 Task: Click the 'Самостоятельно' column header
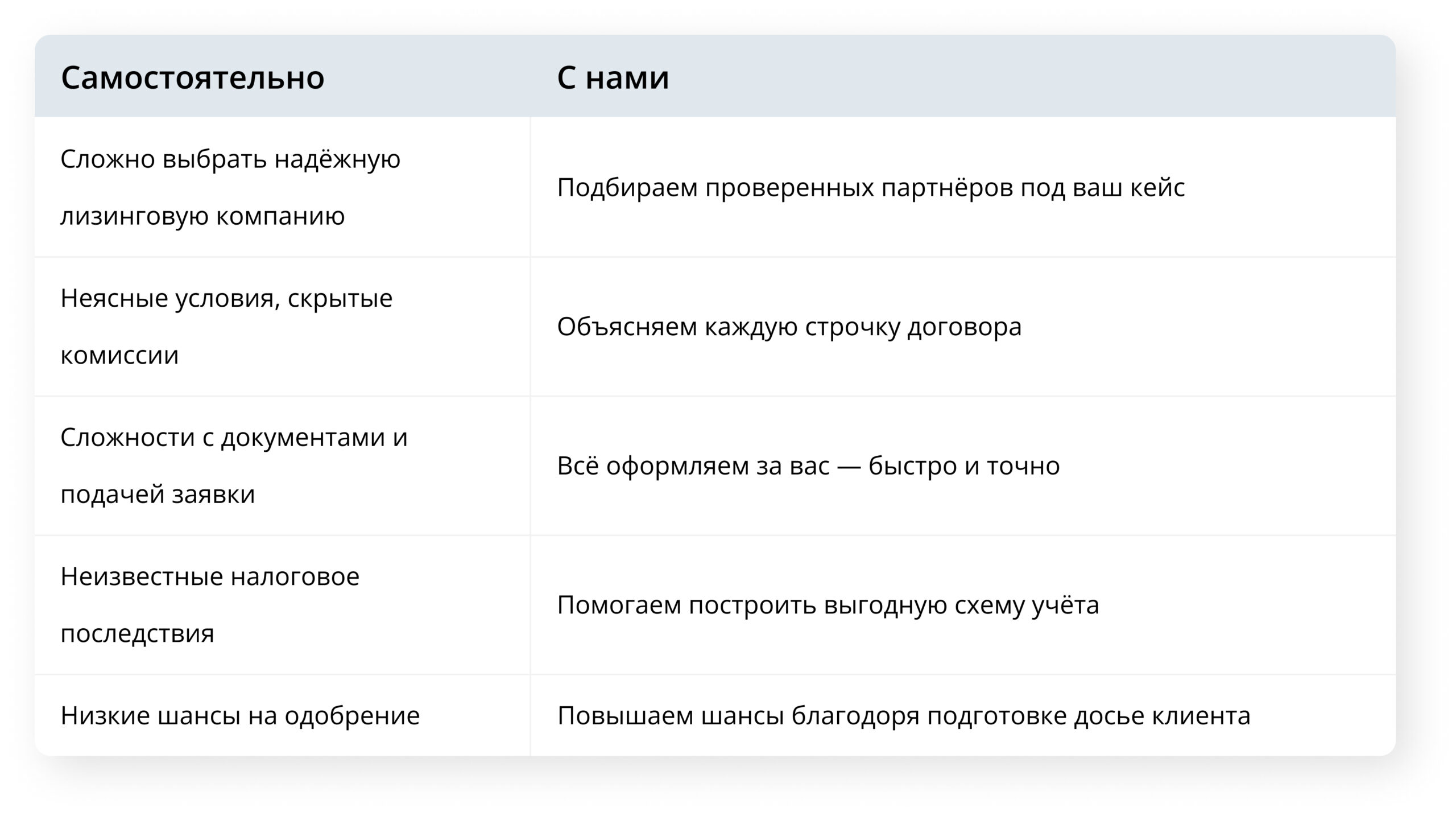[193, 77]
